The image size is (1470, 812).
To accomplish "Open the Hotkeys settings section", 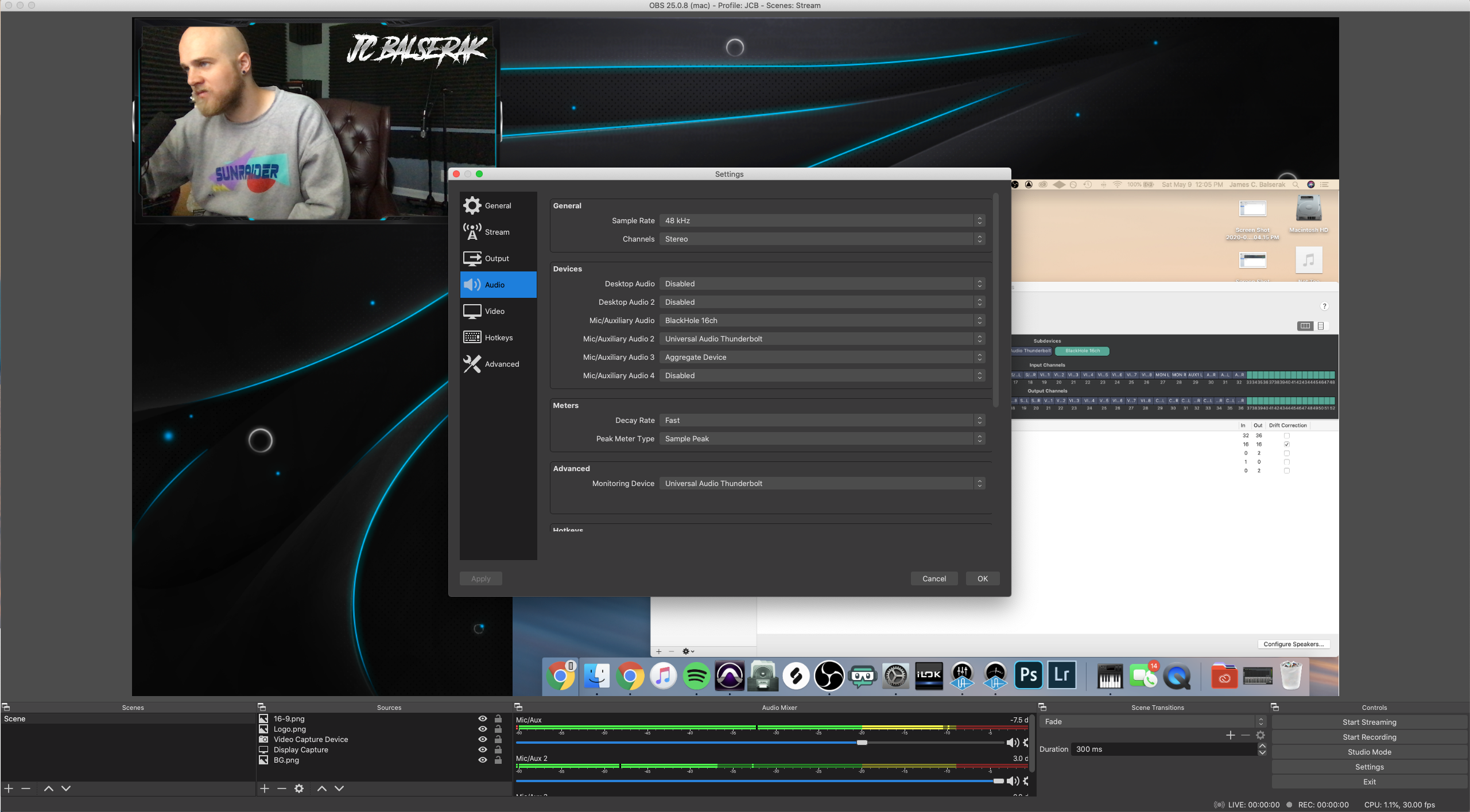I will pos(497,337).
